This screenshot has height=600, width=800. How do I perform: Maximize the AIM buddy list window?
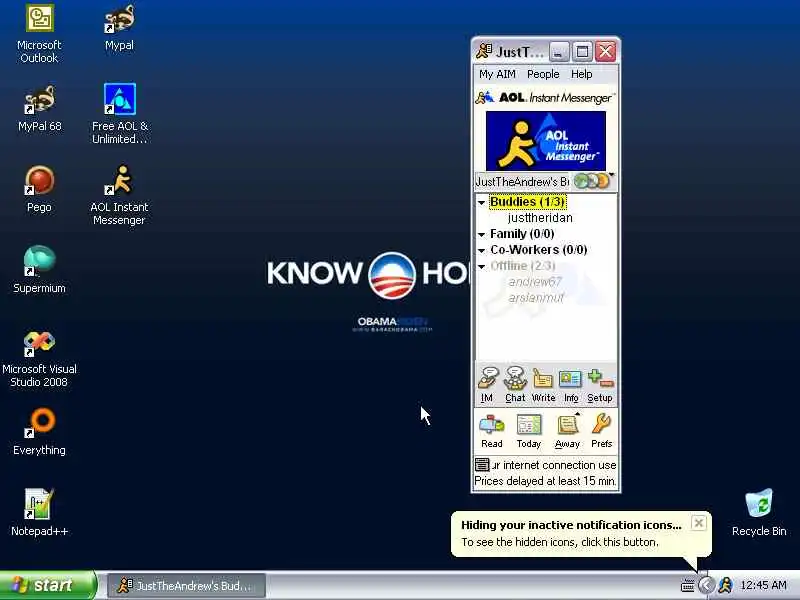(582, 52)
